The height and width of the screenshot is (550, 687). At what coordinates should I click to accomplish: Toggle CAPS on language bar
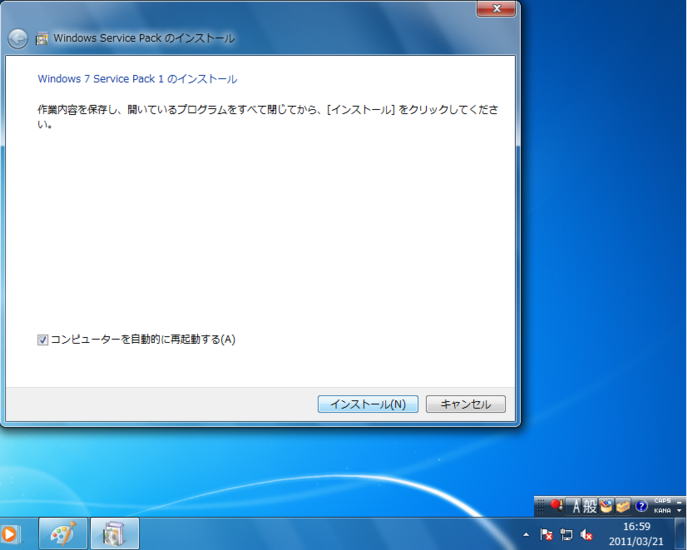tap(662, 501)
